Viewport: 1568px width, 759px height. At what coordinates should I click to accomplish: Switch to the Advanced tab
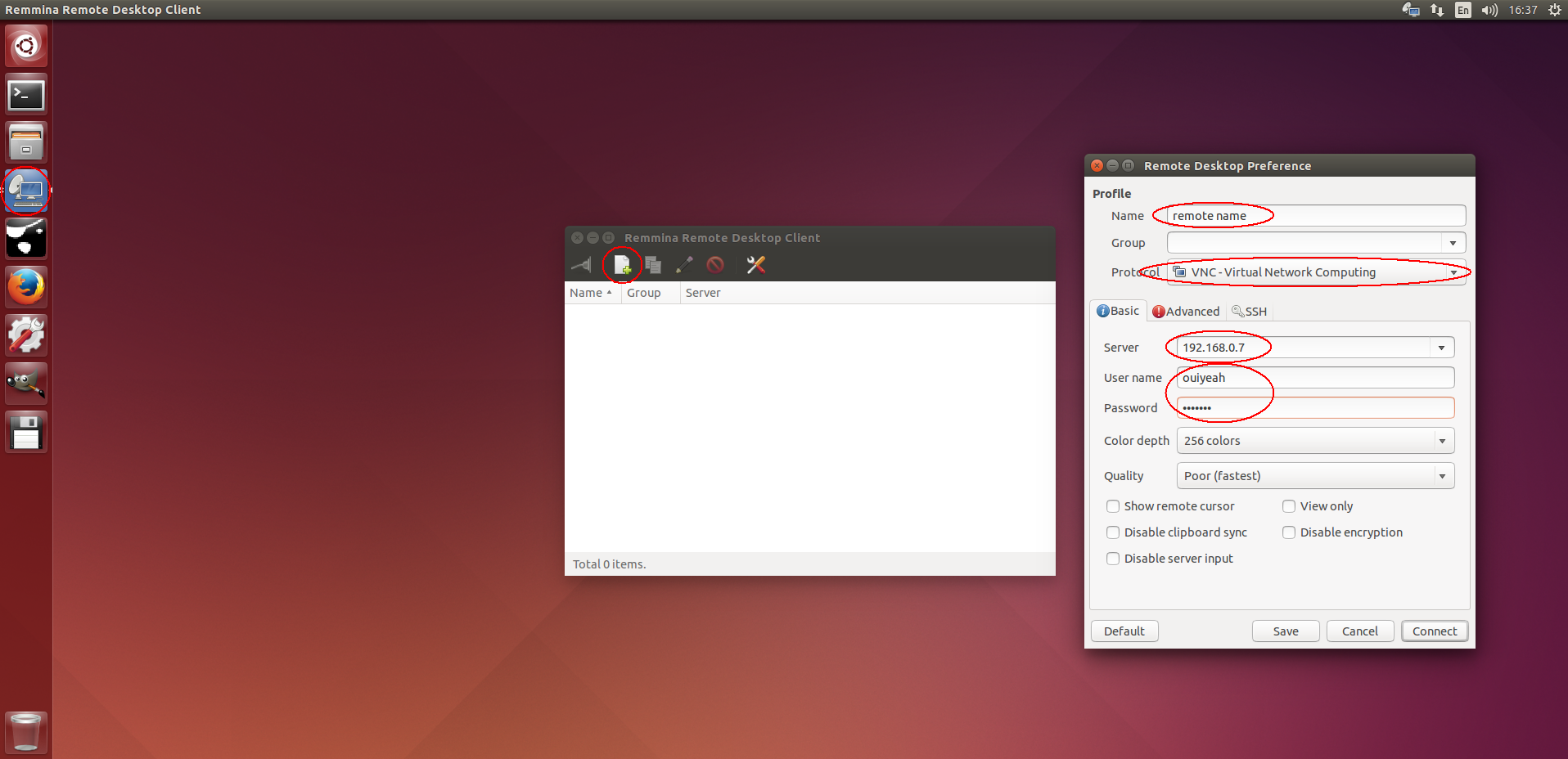(1186, 312)
